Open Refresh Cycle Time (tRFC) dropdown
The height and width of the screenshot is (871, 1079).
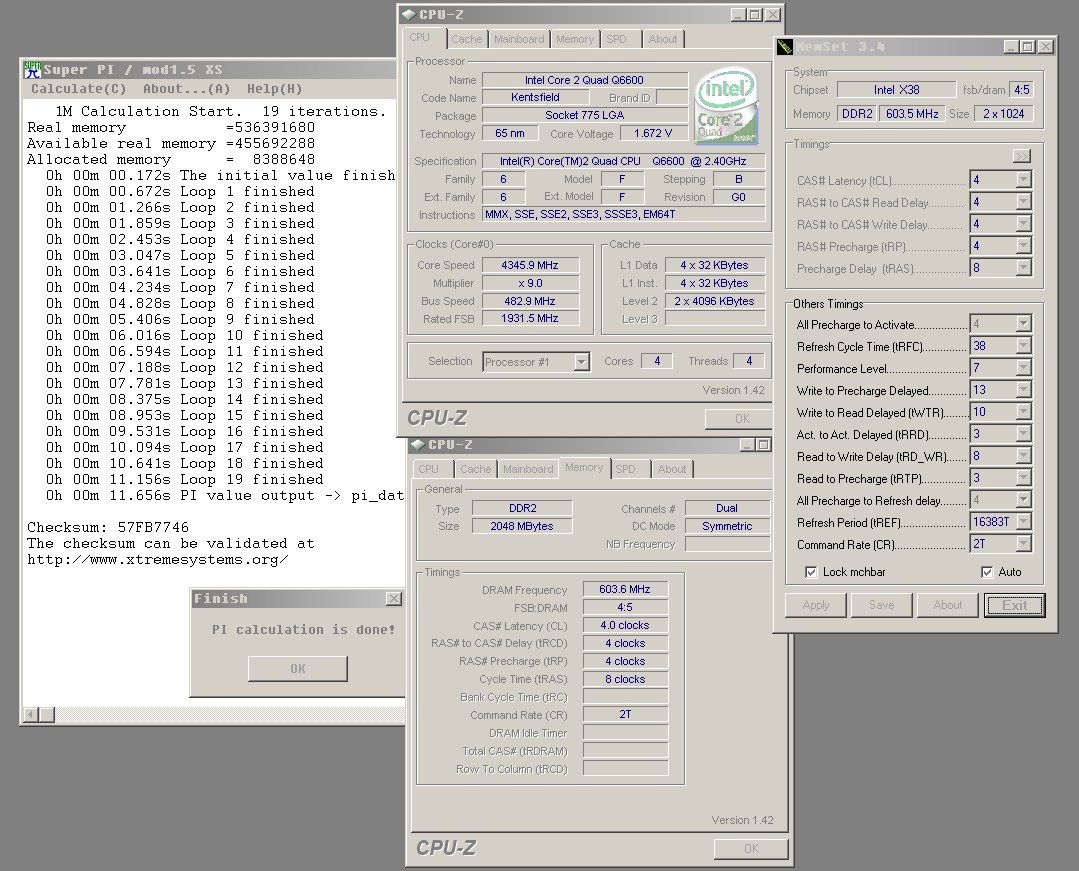pyautogui.click(x=1023, y=346)
